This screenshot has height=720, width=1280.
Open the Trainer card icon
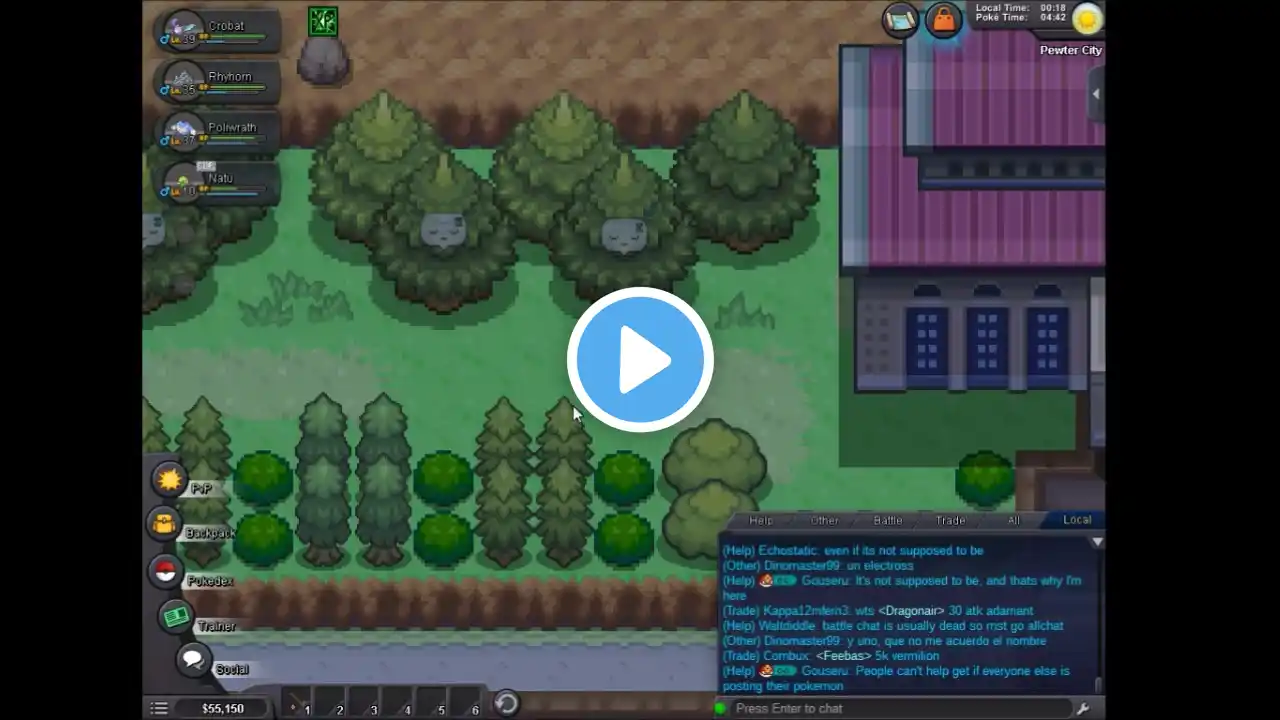pyautogui.click(x=177, y=617)
